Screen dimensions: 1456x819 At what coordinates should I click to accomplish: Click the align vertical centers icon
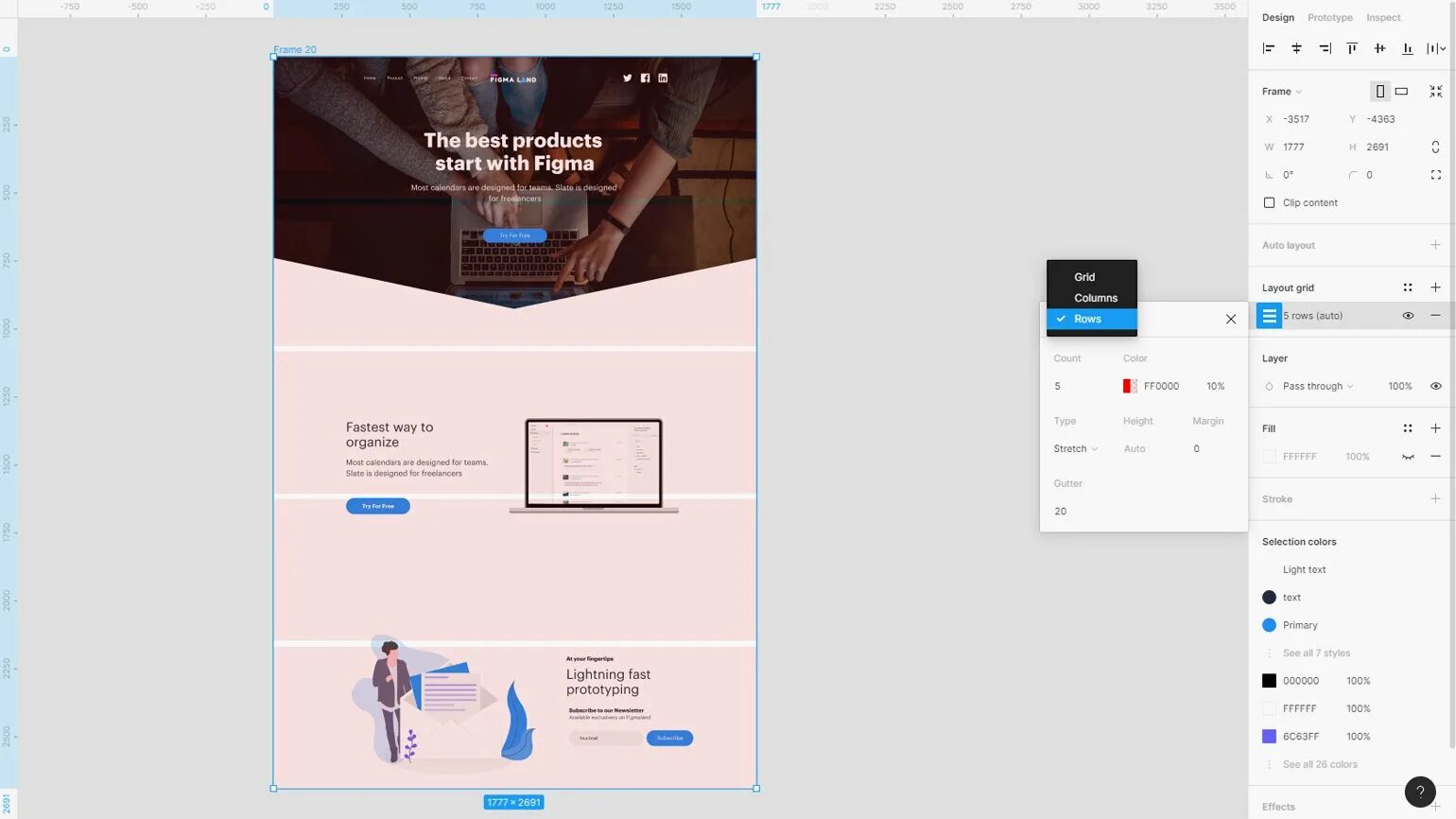coord(1379,48)
